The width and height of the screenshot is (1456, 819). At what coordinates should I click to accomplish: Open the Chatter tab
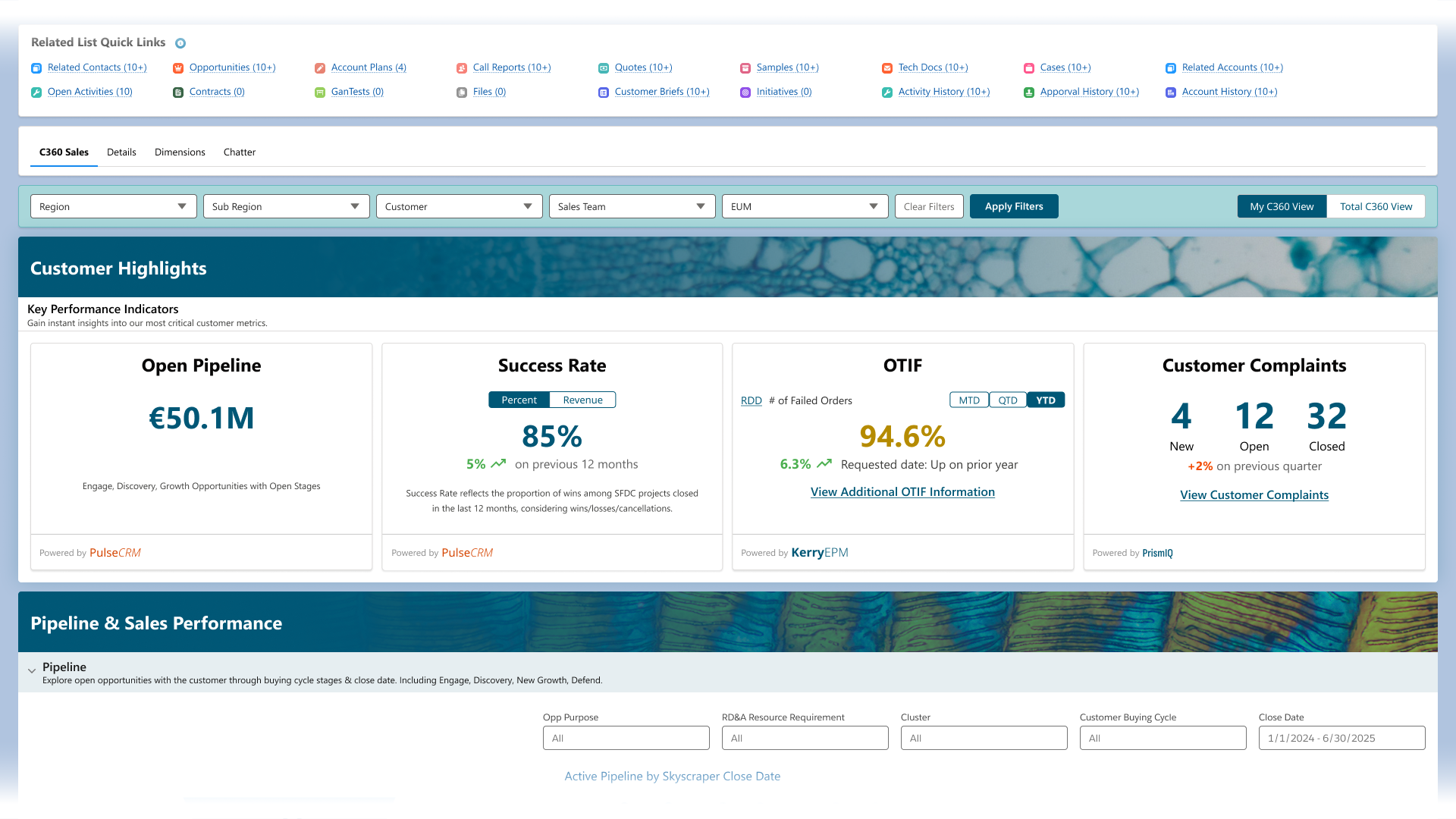coord(239,152)
